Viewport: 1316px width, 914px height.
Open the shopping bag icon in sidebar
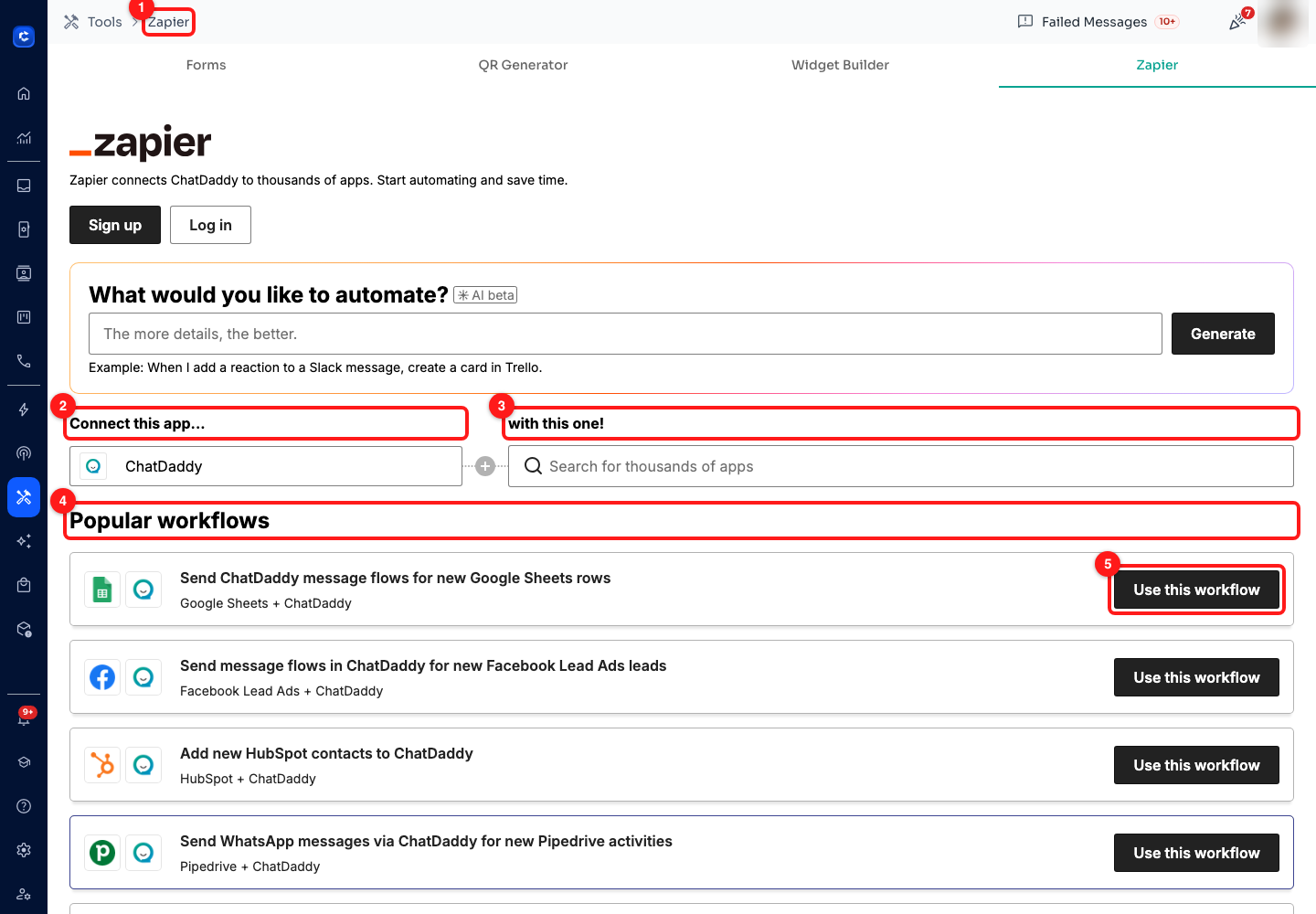pyautogui.click(x=24, y=585)
